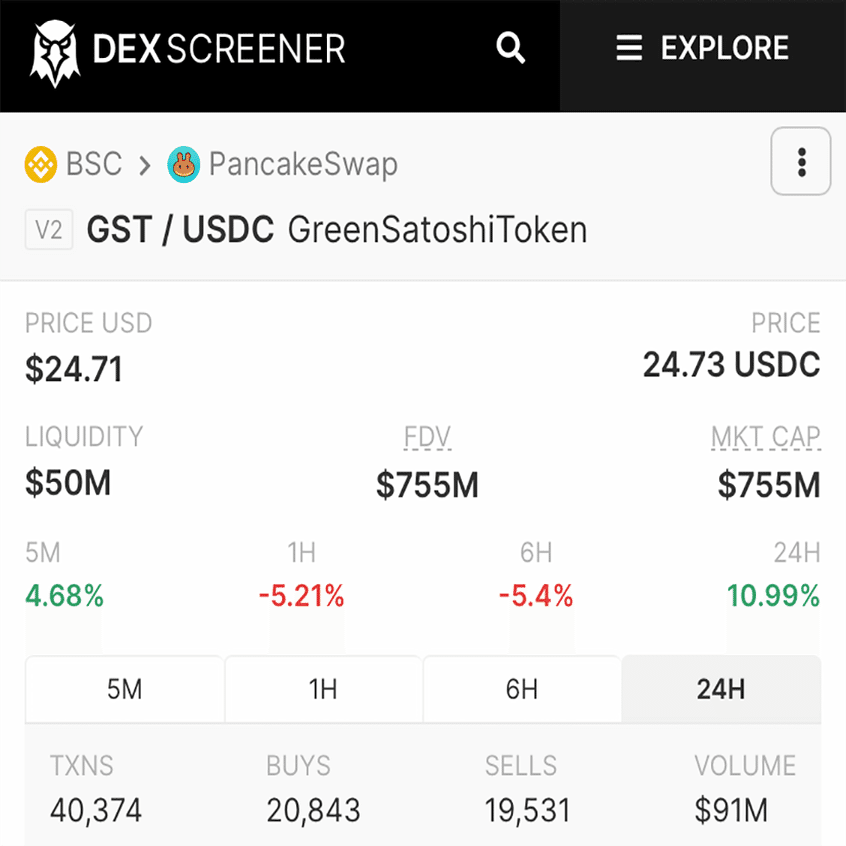The height and width of the screenshot is (846, 846).
Task: Click the PancakeSwap bunny icon
Action: (186, 163)
